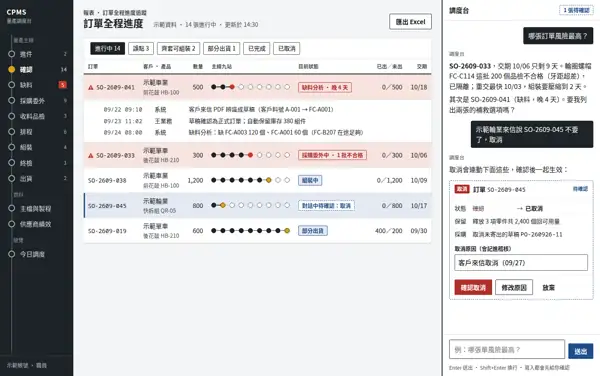Click the red 取消 tag on confirmation card
This screenshot has height=376, width=600.
click(x=462, y=189)
